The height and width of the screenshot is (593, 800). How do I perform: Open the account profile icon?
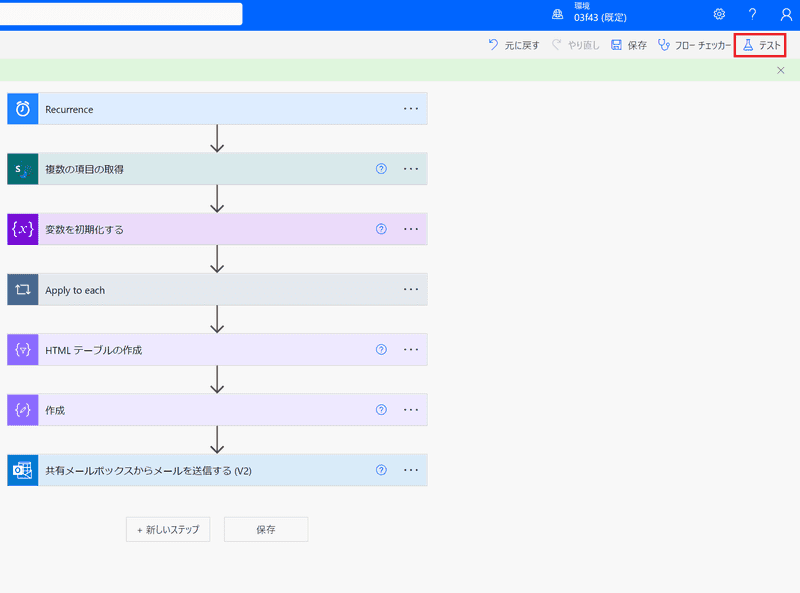[x=786, y=14]
